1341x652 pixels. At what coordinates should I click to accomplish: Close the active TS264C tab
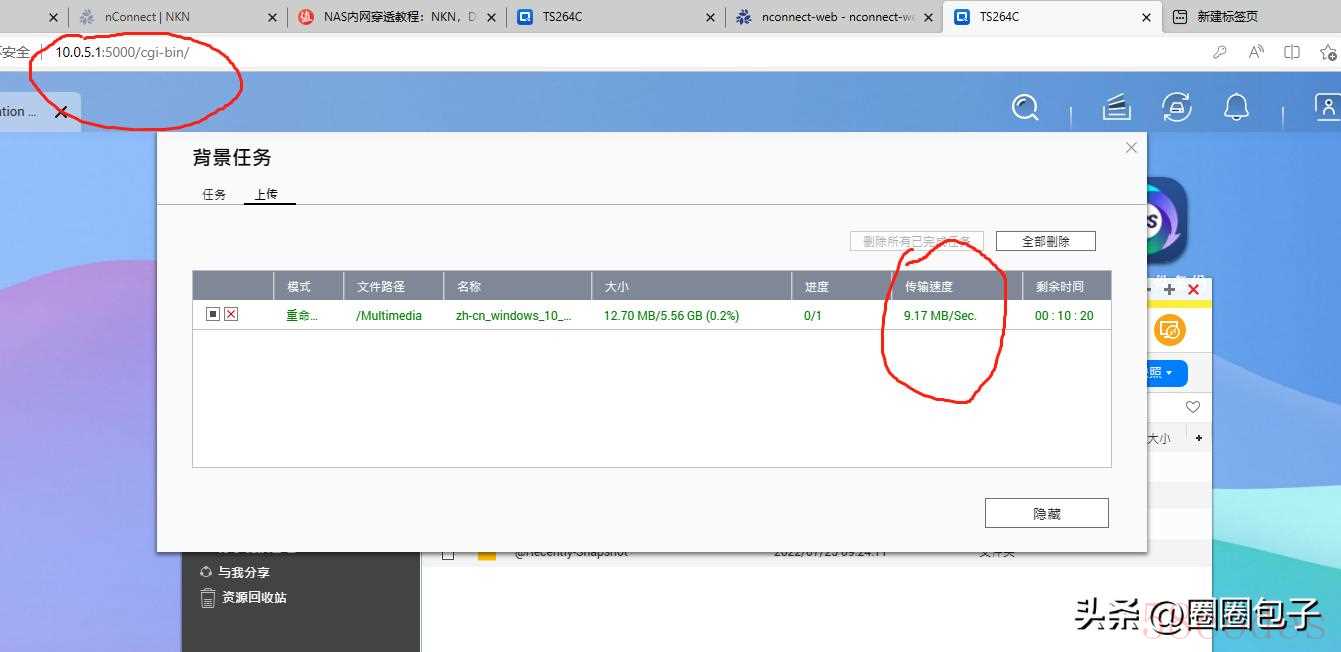(1146, 17)
